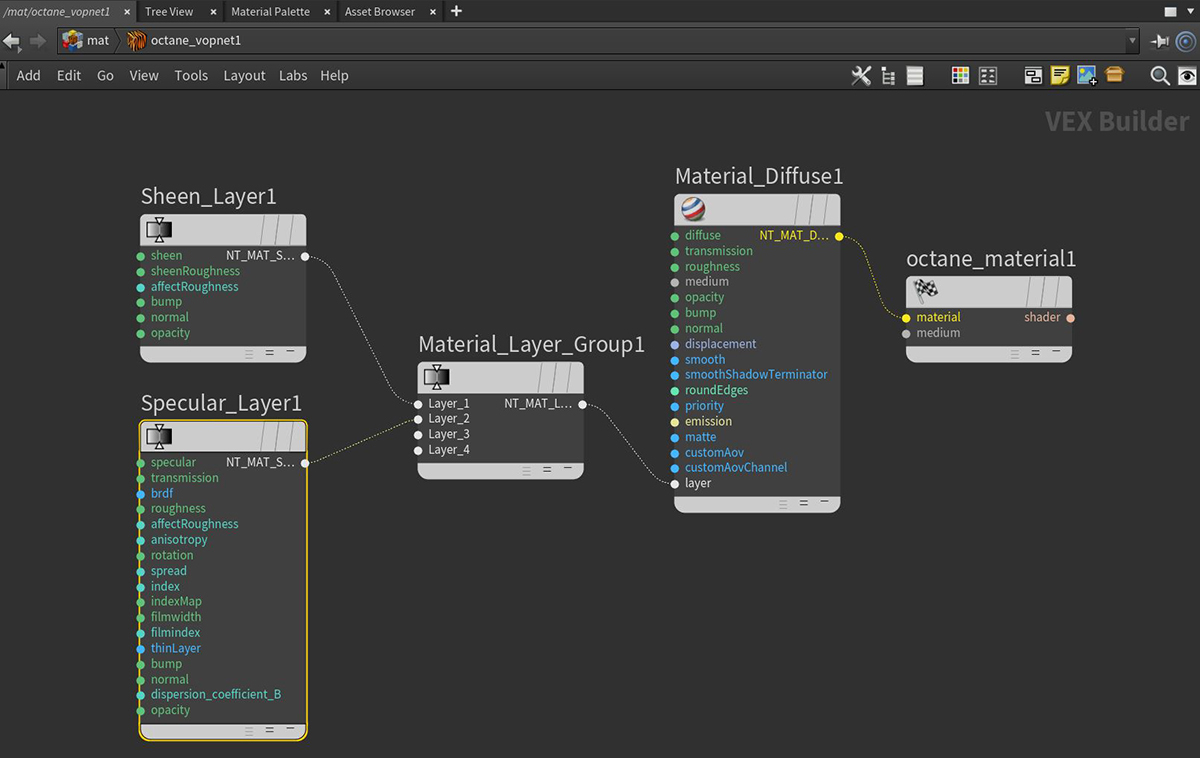Toggle the pin pane icon
Viewport: 1200px width, 758px height.
coord(1160,41)
